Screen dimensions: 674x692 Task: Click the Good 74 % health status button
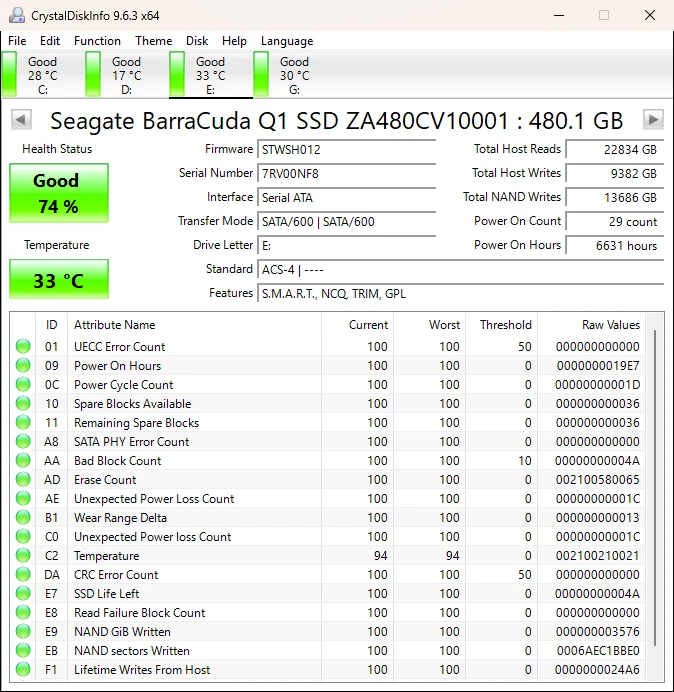click(59, 193)
